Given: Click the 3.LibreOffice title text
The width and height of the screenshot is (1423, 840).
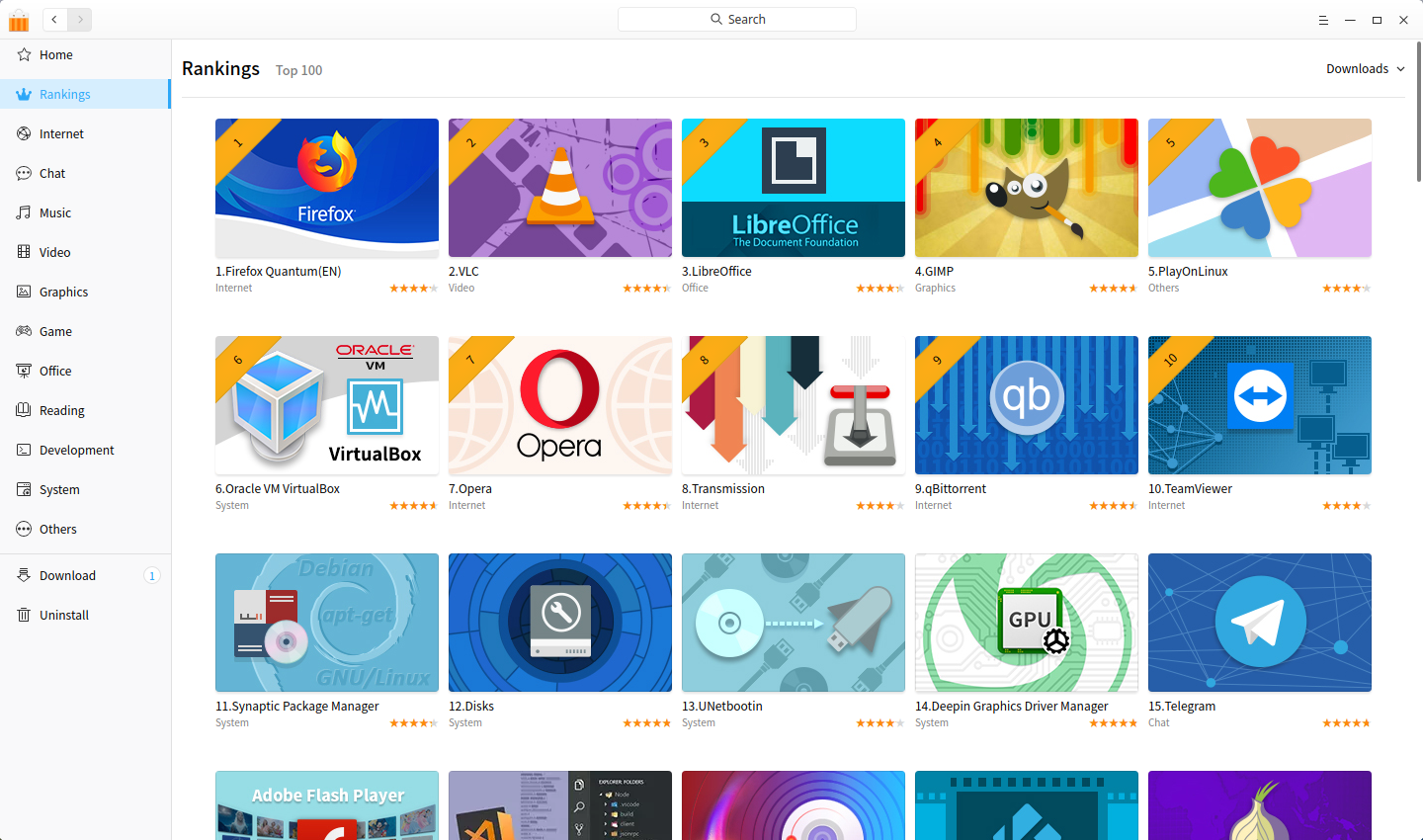Looking at the screenshot, I should pos(716,272).
